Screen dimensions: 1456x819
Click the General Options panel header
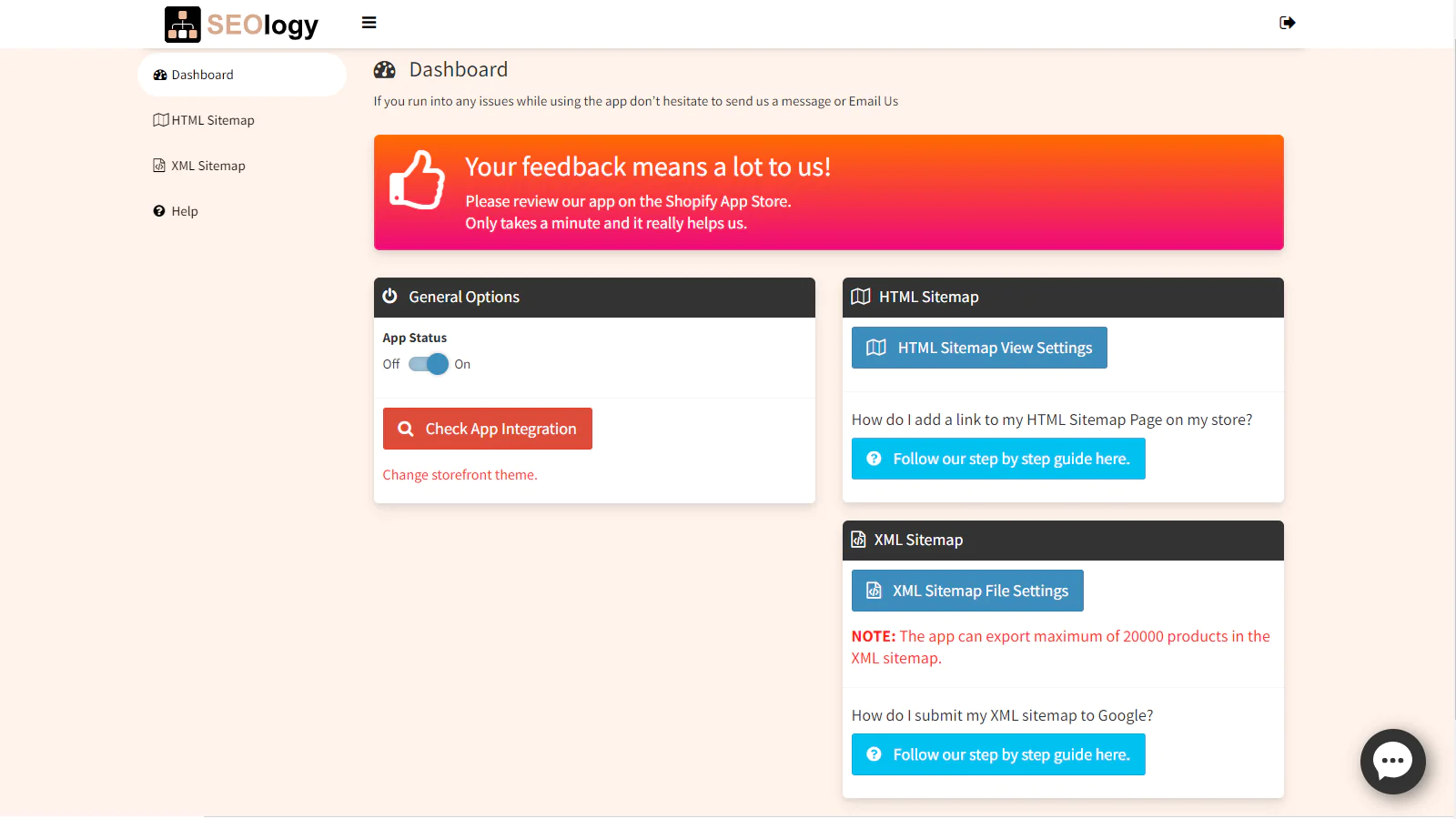(594, 298)
